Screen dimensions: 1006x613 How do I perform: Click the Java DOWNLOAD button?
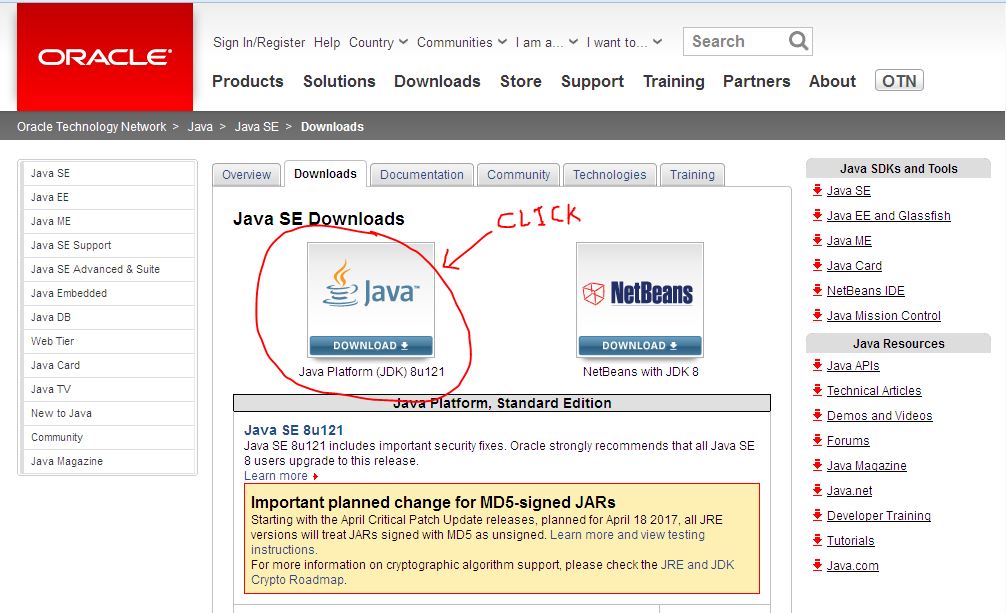(x=371, y=345)
